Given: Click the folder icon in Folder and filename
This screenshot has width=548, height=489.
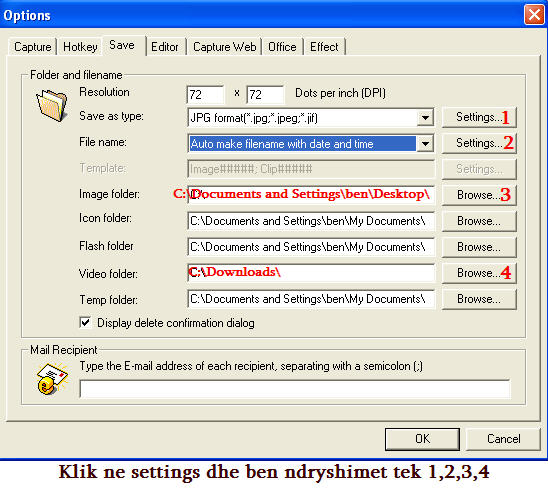Looking at the screenshot, I should pyautogui.click(x=52, y=105).
